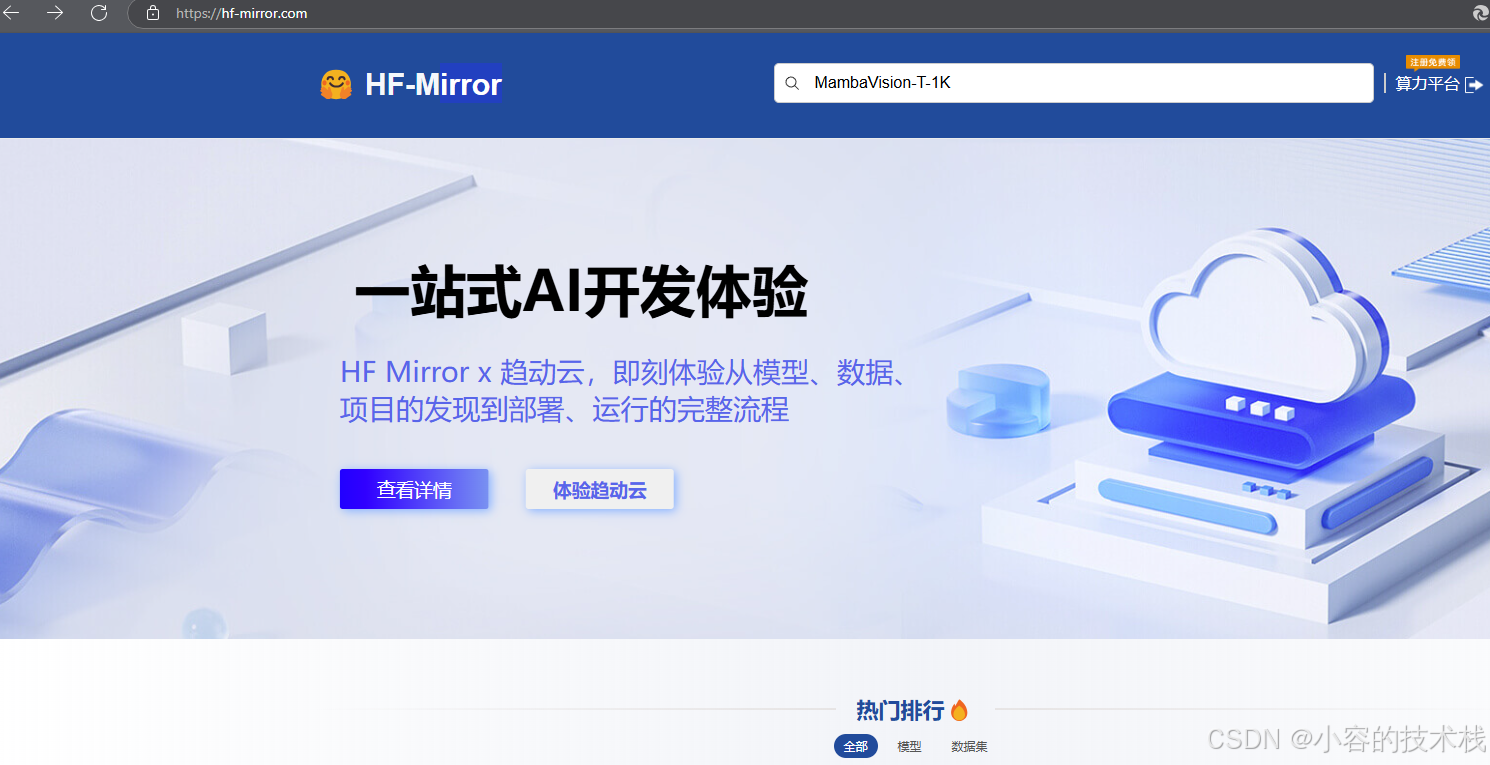The width and height of the screenshot is (1490, 765).
Task: Focus the MambaVision-T-1K search field
Action: pyautogui.click(x=1073, y=83)
